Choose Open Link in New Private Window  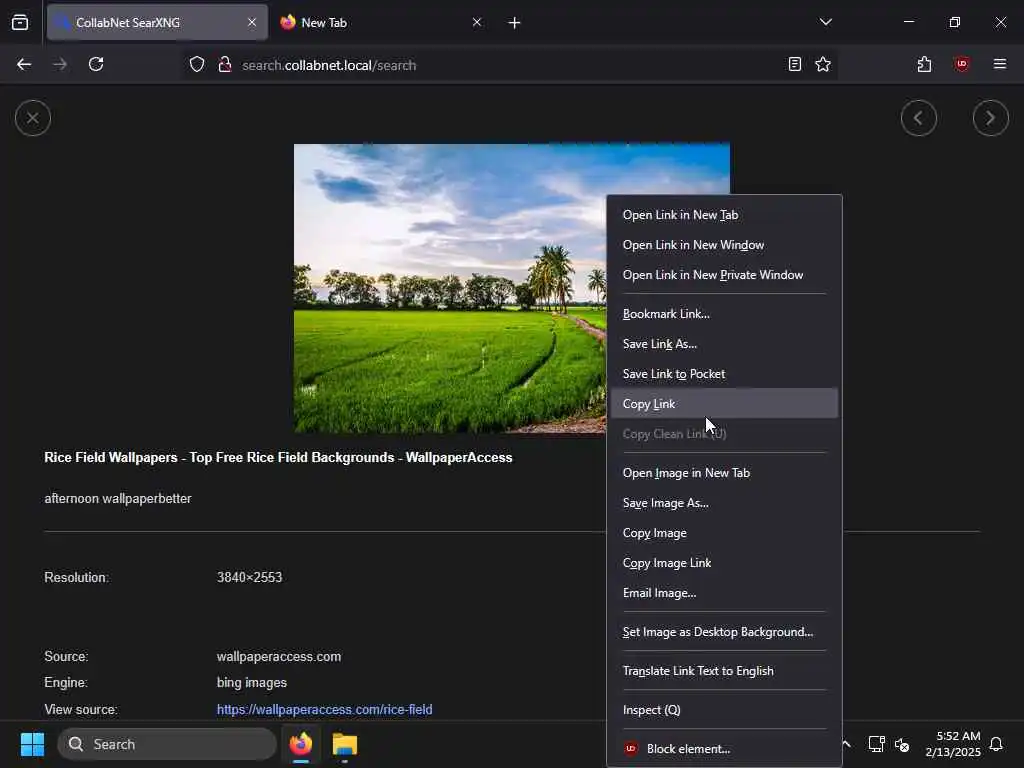(x=724, y=275)
